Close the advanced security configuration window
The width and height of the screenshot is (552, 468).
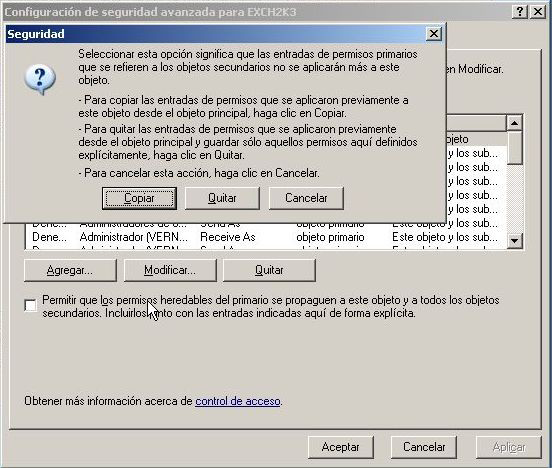point(538,12)
